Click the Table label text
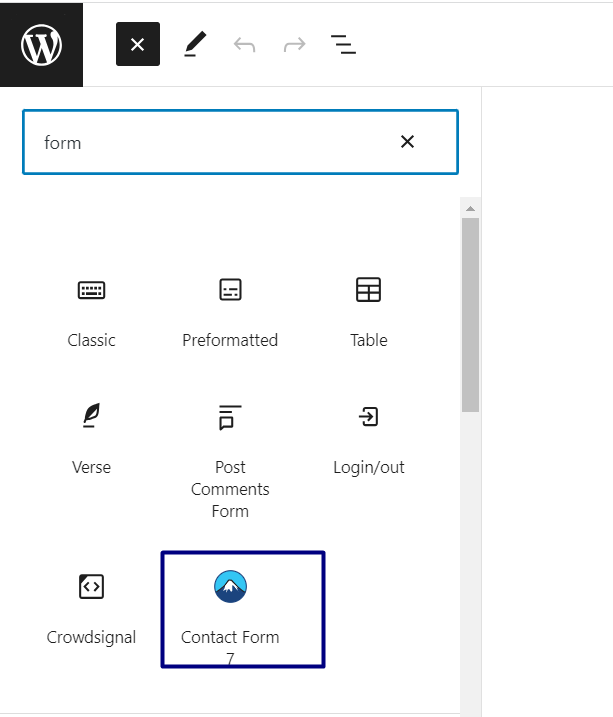This screenshot has height=717, width=613. [x=368, y=340]
